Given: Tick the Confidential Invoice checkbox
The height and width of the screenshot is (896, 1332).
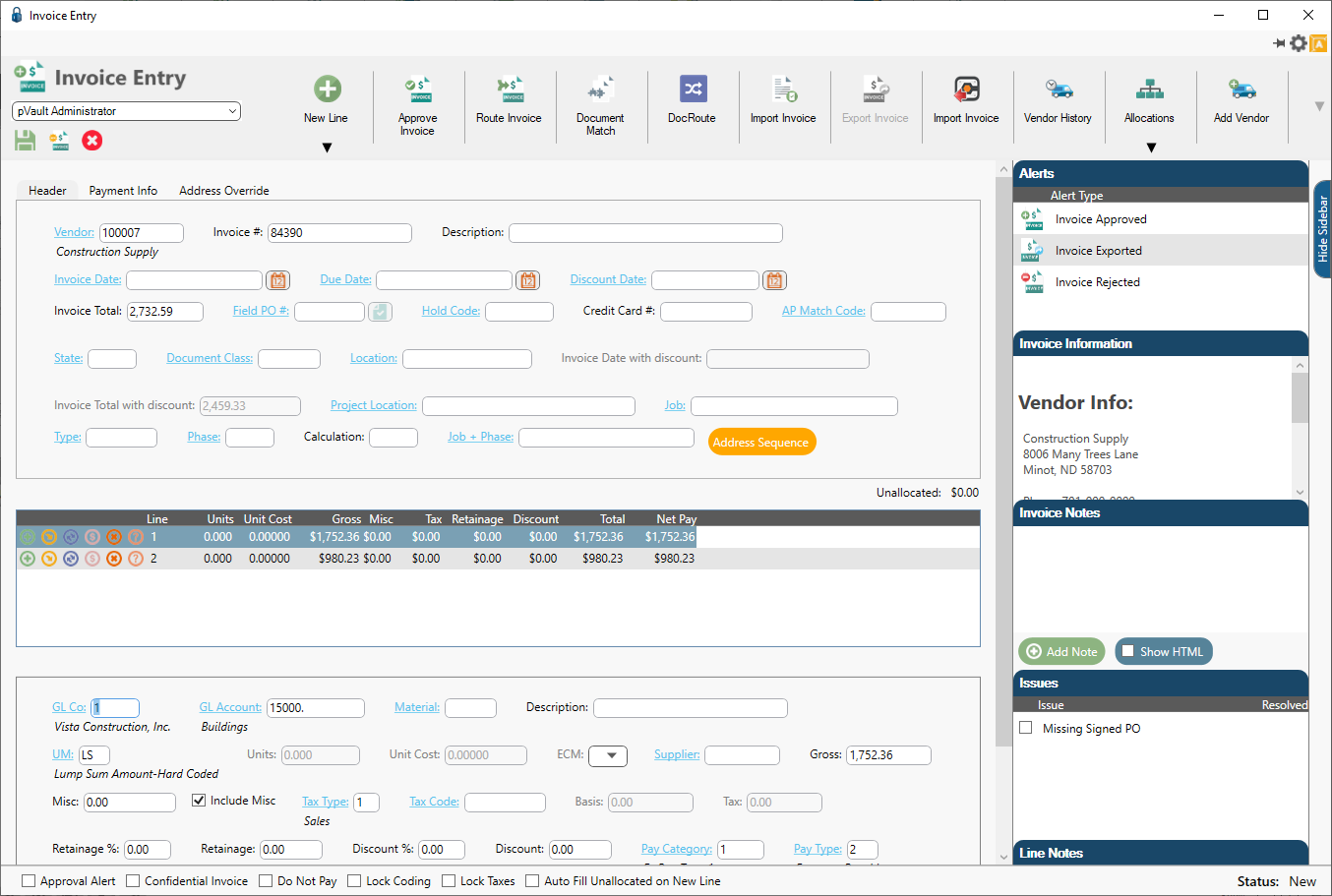Looking at the screenshot, I should click(x=133, y=881).
